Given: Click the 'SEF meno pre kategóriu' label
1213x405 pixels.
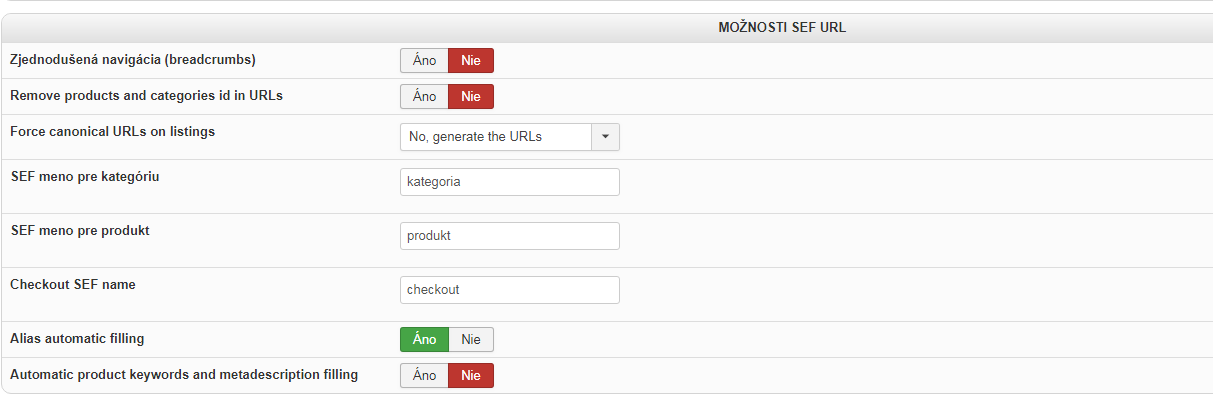Looking at the screenshot, I should 85,177.
